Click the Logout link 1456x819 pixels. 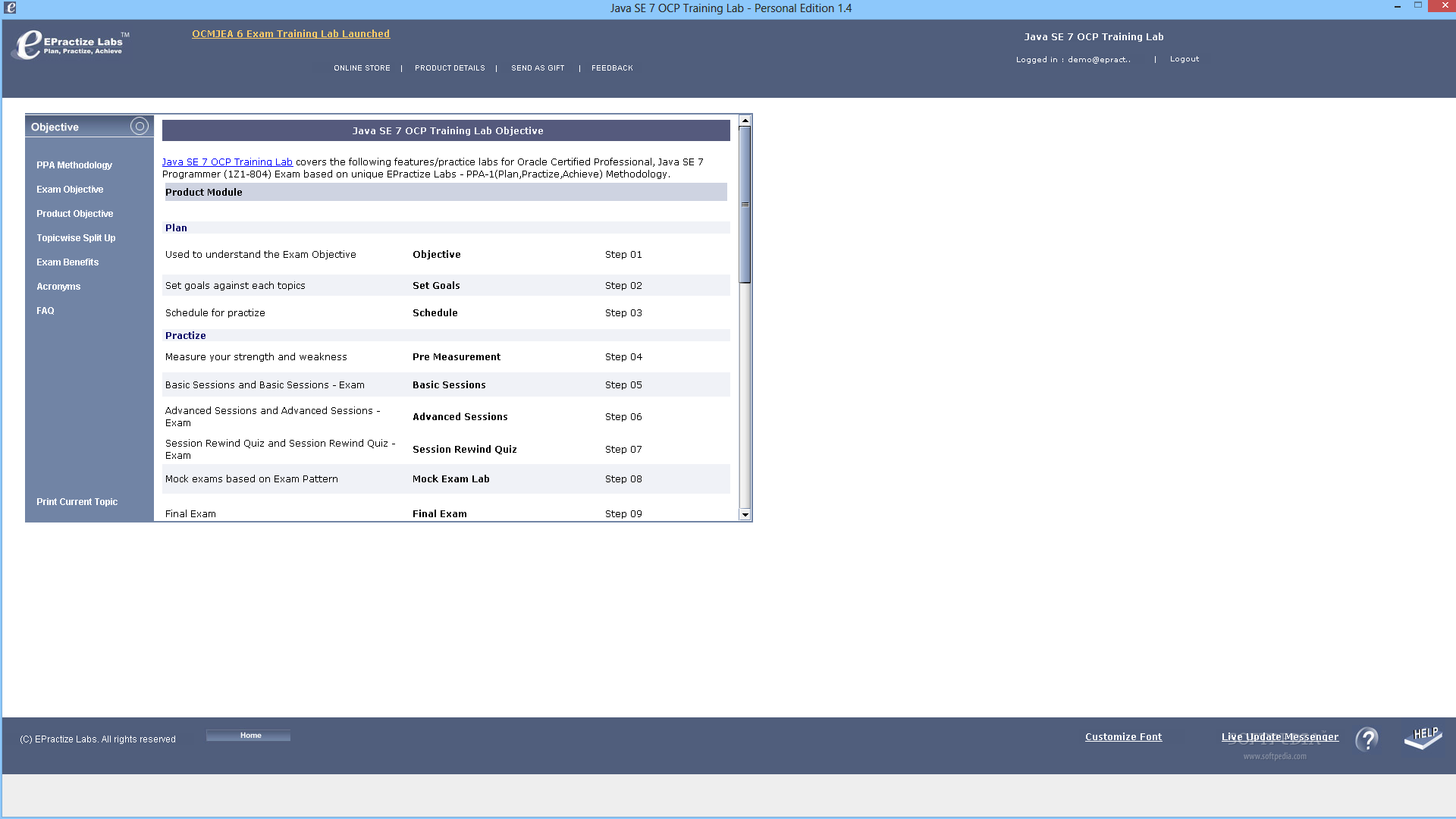pyautogui.click(x=1185, y=59)
